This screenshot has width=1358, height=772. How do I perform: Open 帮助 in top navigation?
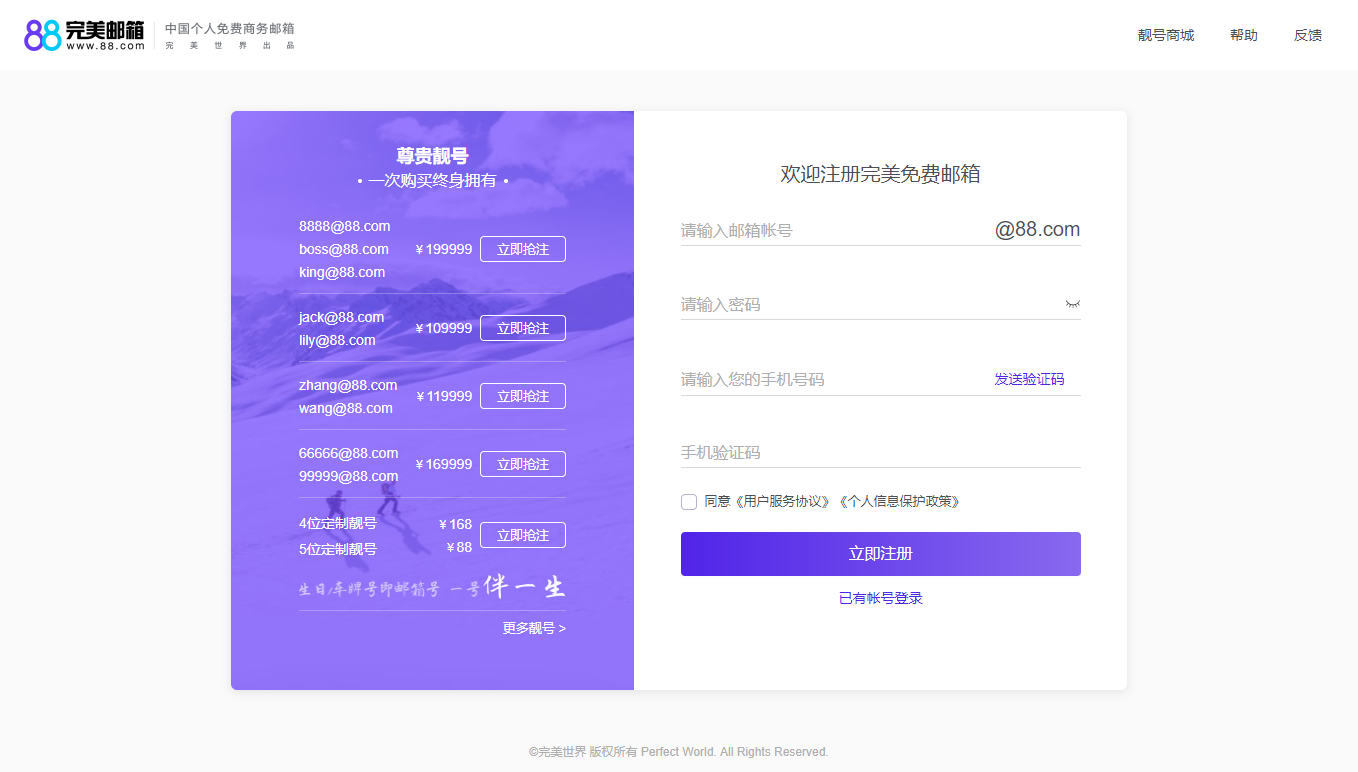[1244, 35]
